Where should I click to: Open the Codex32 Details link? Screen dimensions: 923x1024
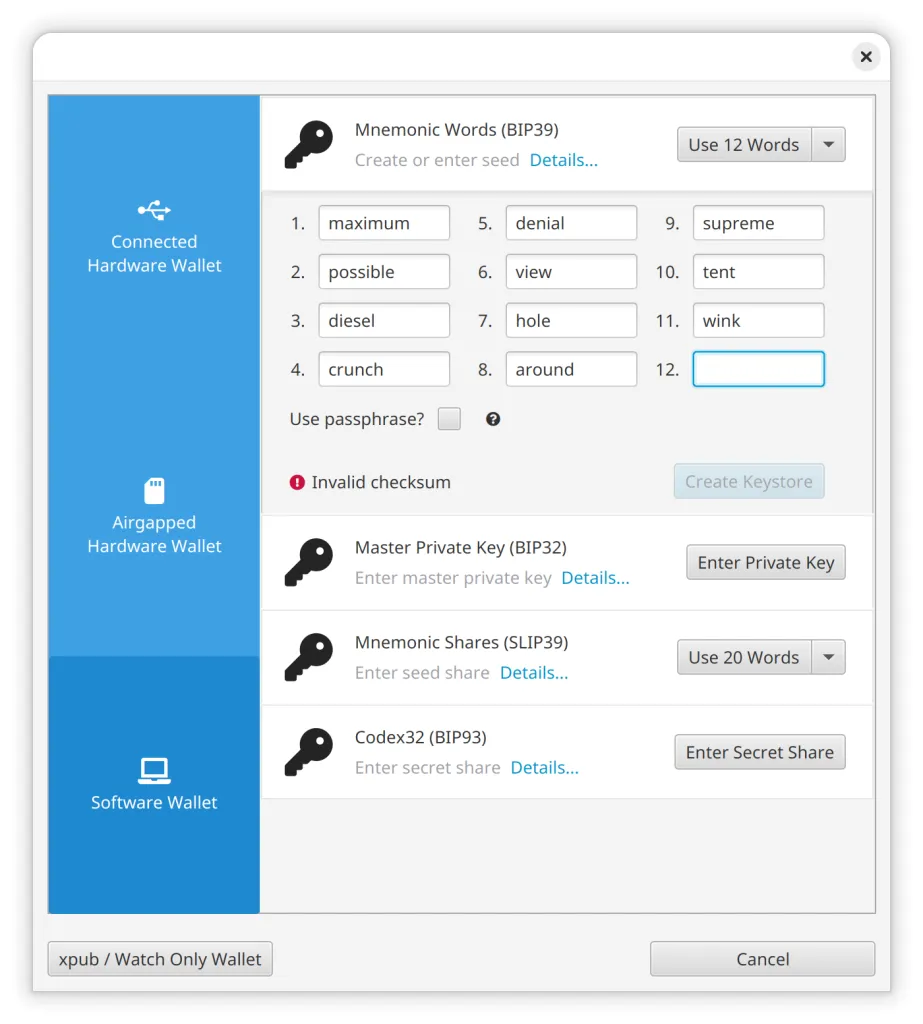(x=544, y=768)
